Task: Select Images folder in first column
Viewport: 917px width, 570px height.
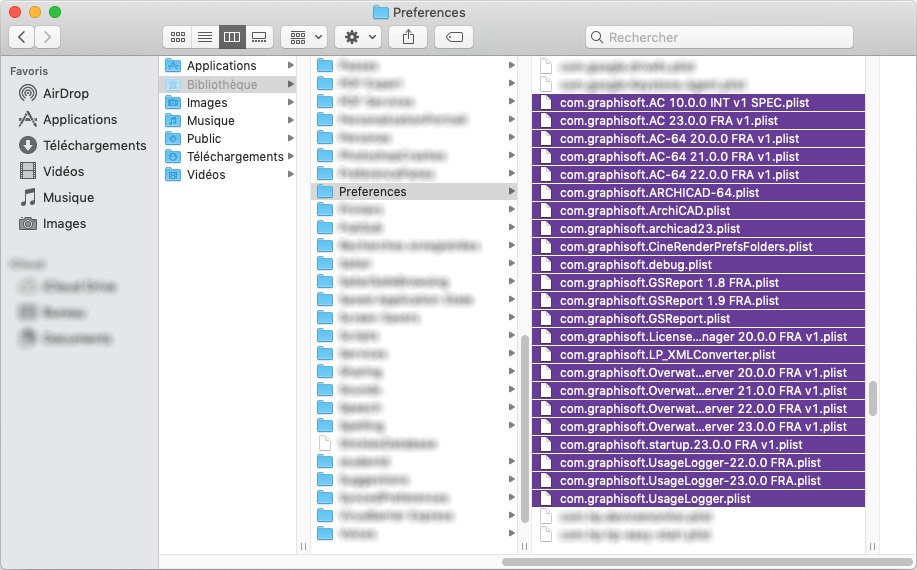Action: tap(227, 102)
